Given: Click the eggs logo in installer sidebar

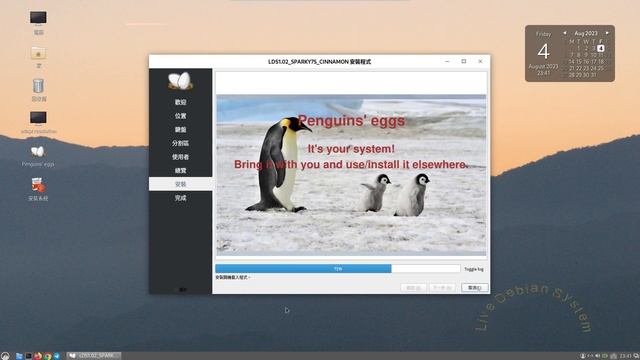Looking at the screenshot, I should coord(180,81).
